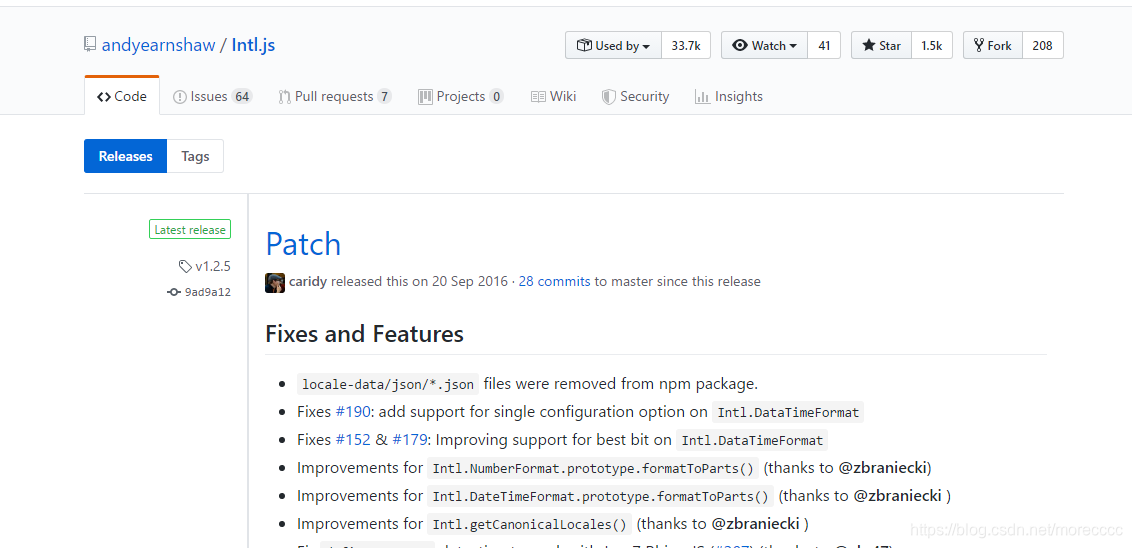
Task: Open andyearnshaw user profile link
Action: [x=159, y=45]
